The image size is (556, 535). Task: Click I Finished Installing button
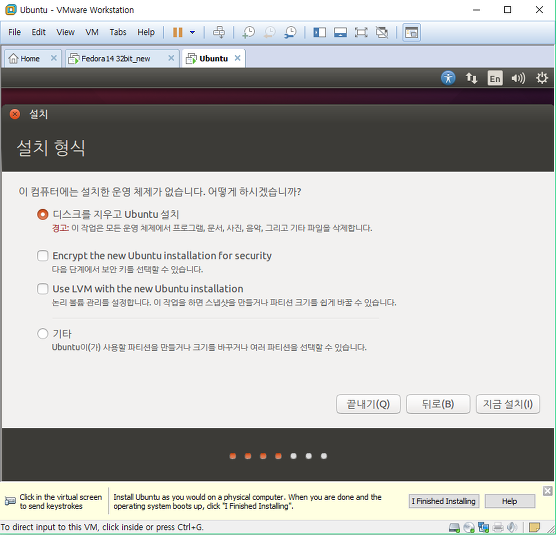[444, 501]
